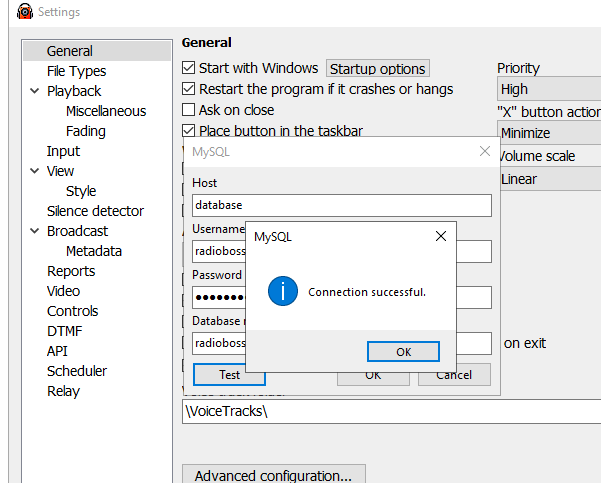Image resolution: width=601 pixels, height=483 pixels.
Task: Toggle Start with Windows checkbox
Action: tap(189, 68)
